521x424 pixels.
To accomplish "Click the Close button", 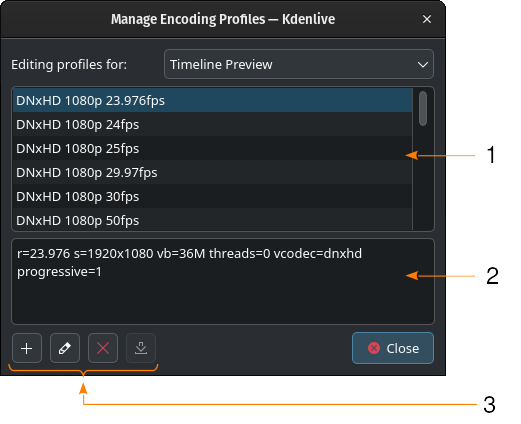I will [393, 348].
